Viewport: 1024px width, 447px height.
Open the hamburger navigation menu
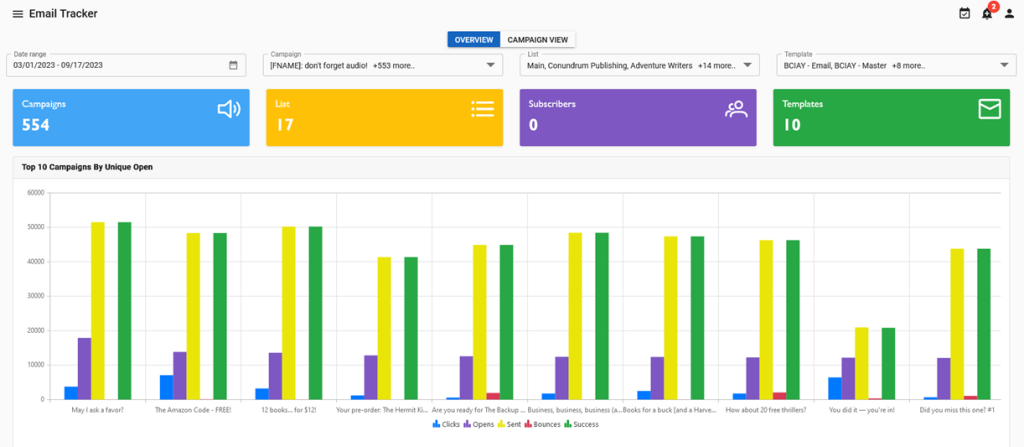pos(17,14)
